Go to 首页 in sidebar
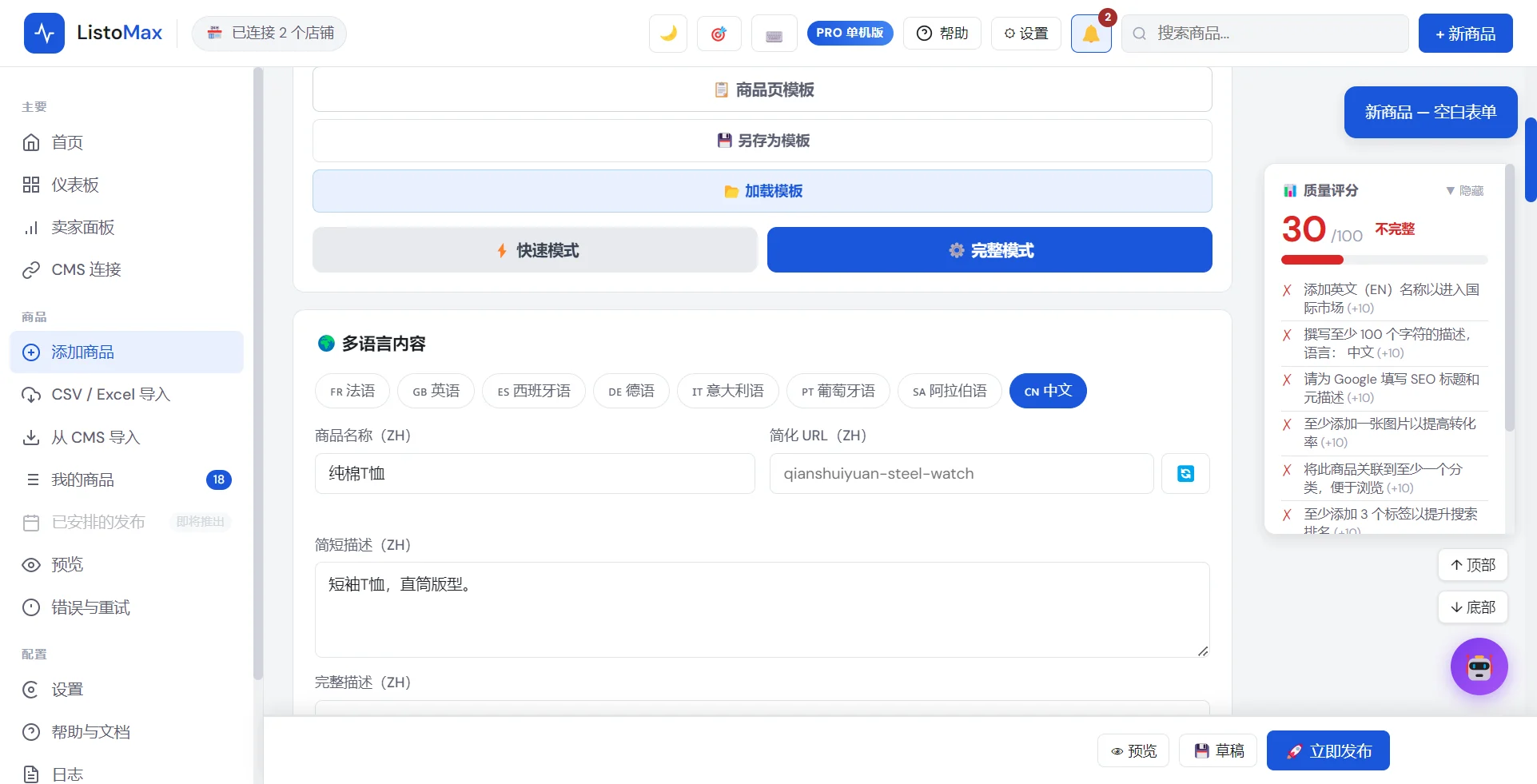This screenshot has height=784, width=1537. 126,142
